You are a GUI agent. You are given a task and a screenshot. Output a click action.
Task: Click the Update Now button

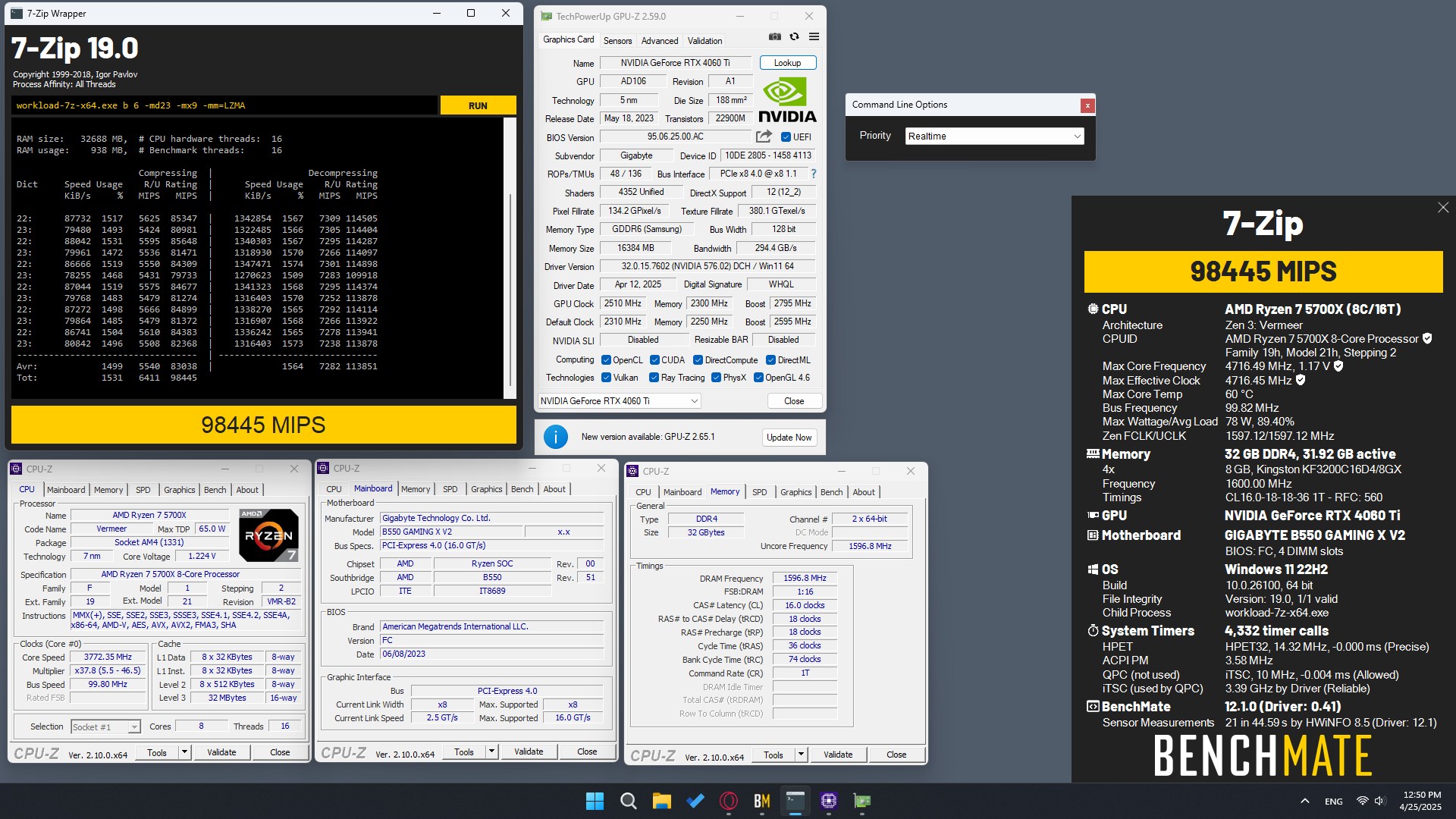click(789, 437)
